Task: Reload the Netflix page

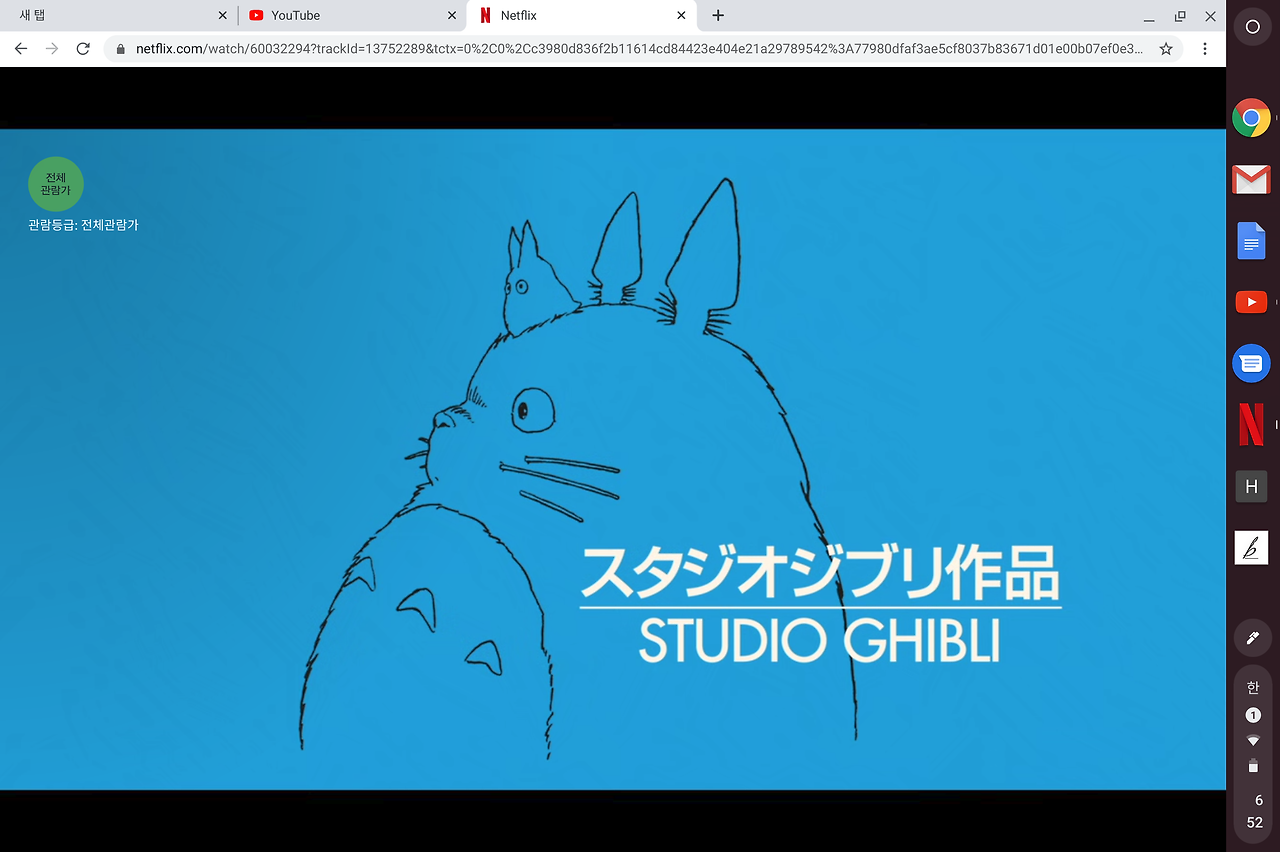Action: tap(83, 49)
